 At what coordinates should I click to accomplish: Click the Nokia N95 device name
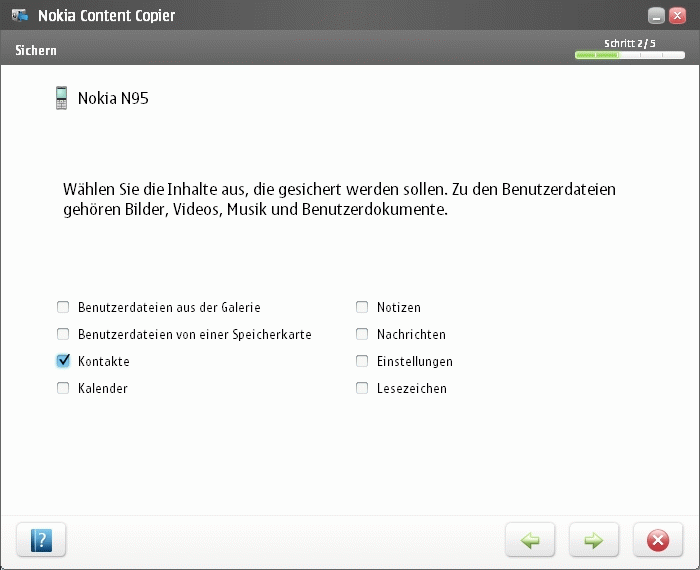113,99
